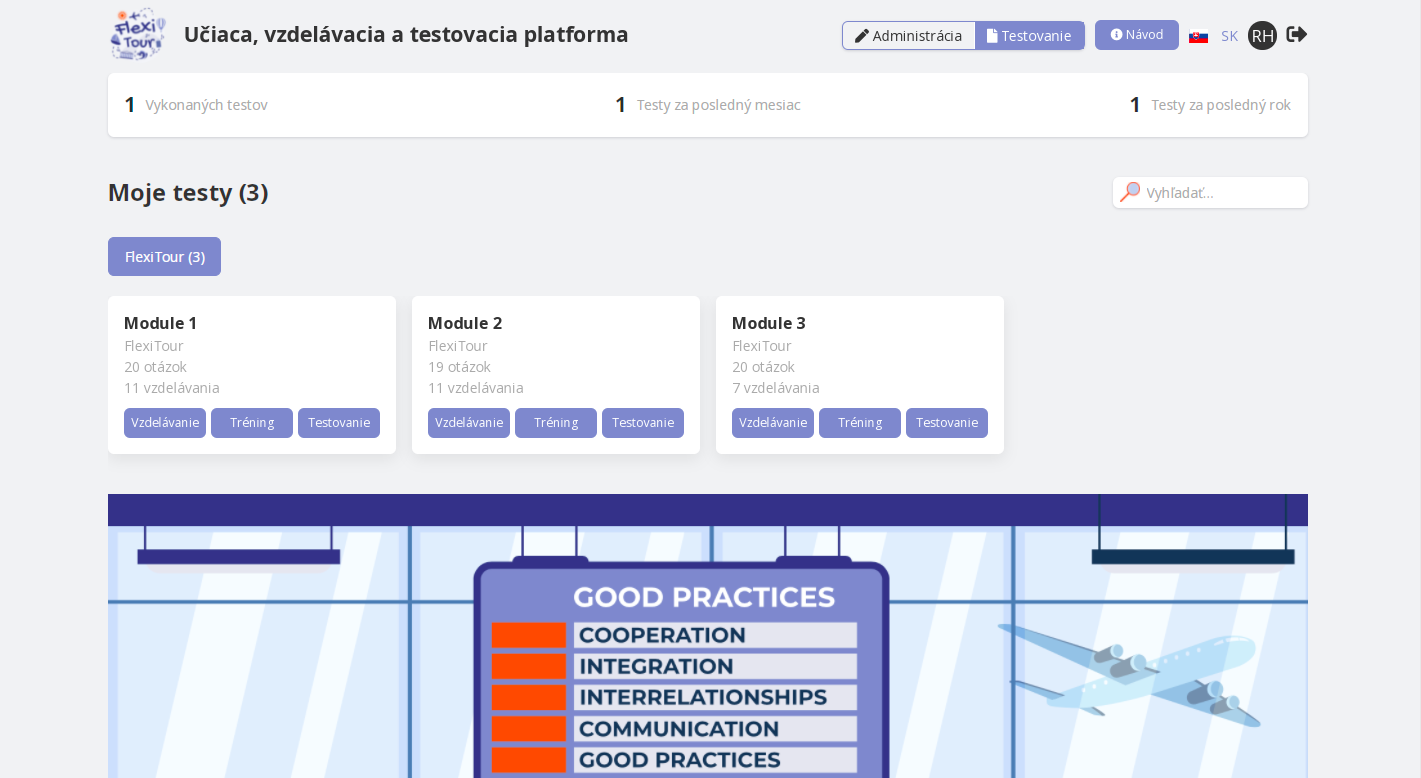
Task: Start Tréning for Module 1
Action: point(252,423)
